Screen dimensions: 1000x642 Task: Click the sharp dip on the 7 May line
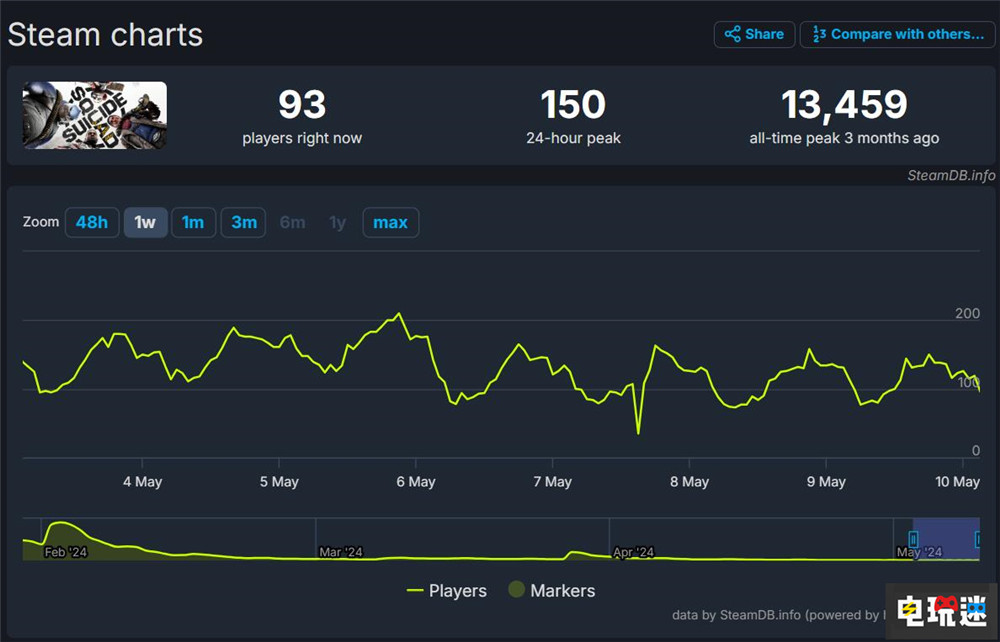click(638, 432)
